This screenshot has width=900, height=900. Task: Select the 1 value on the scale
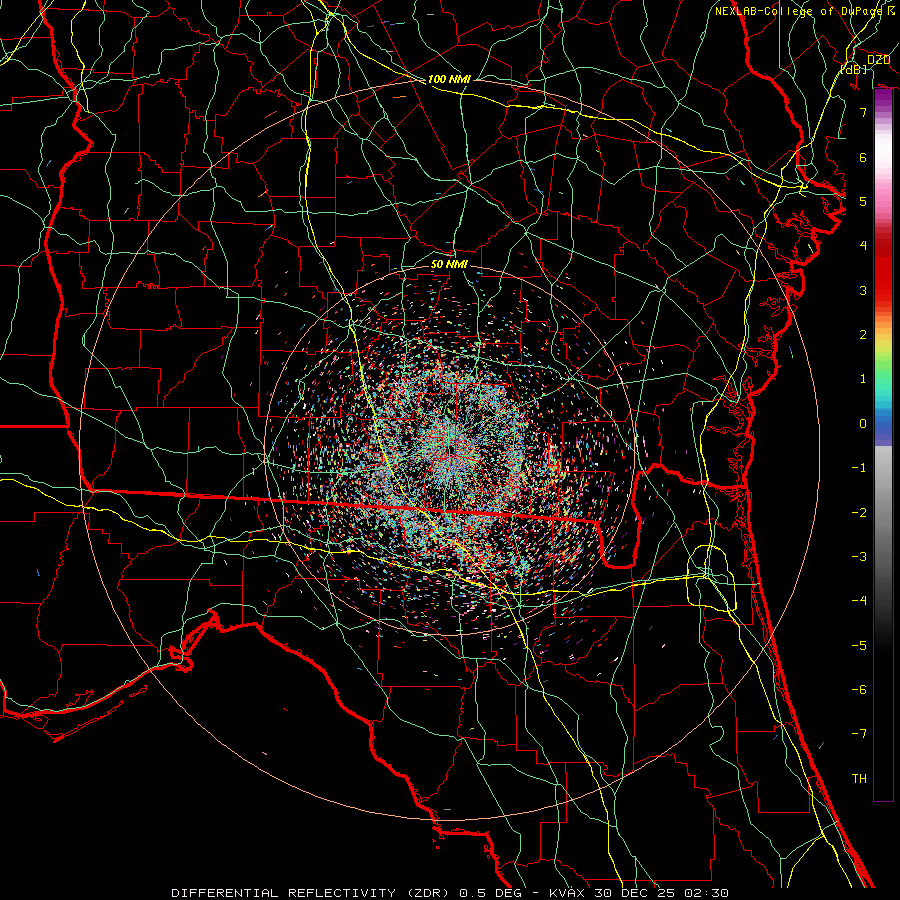pos(863,379)
